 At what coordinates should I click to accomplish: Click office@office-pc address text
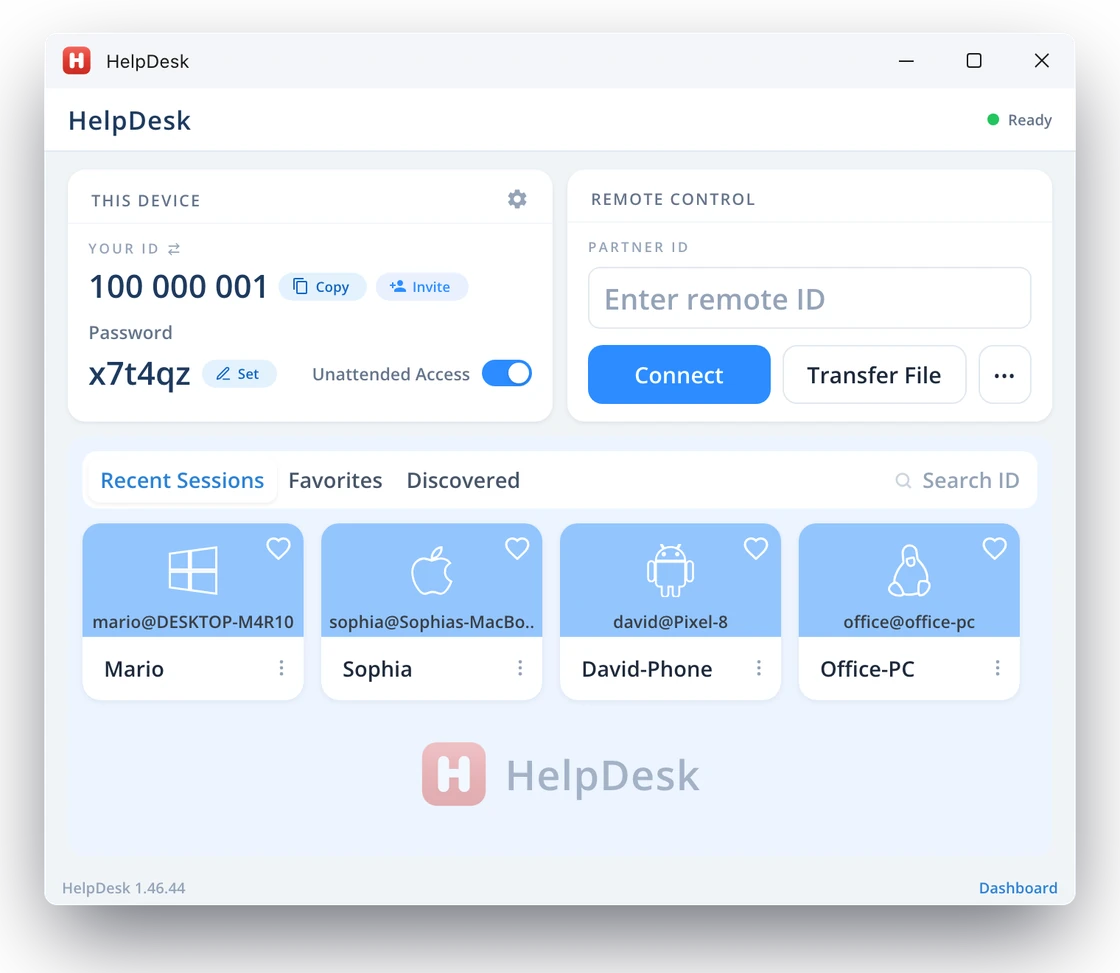click(x=909, y=622)
